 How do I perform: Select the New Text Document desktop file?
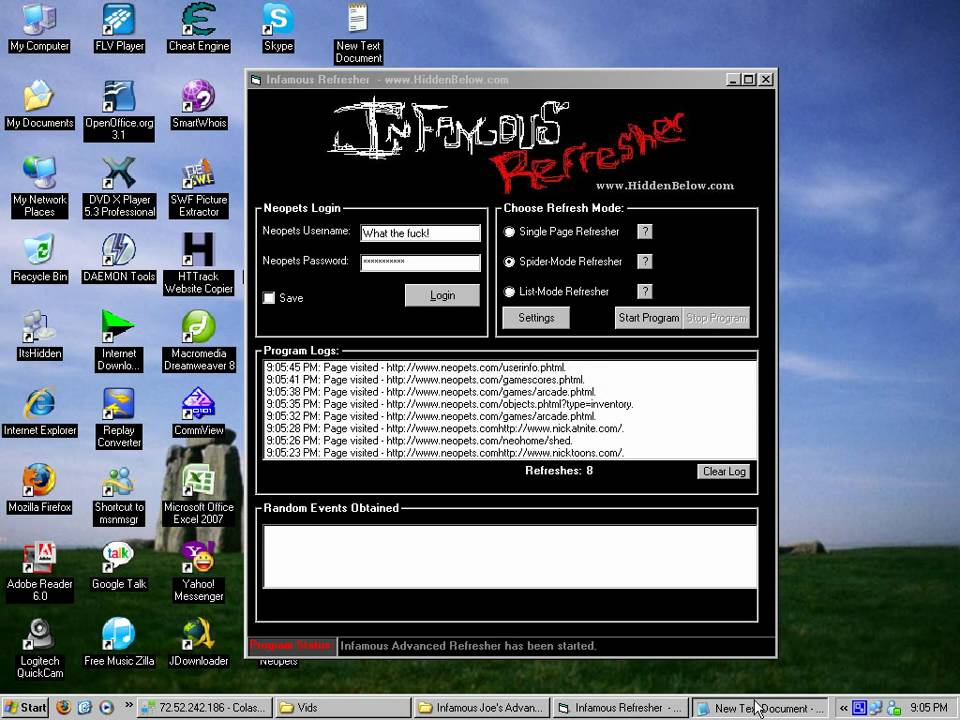tap(358, 34)
